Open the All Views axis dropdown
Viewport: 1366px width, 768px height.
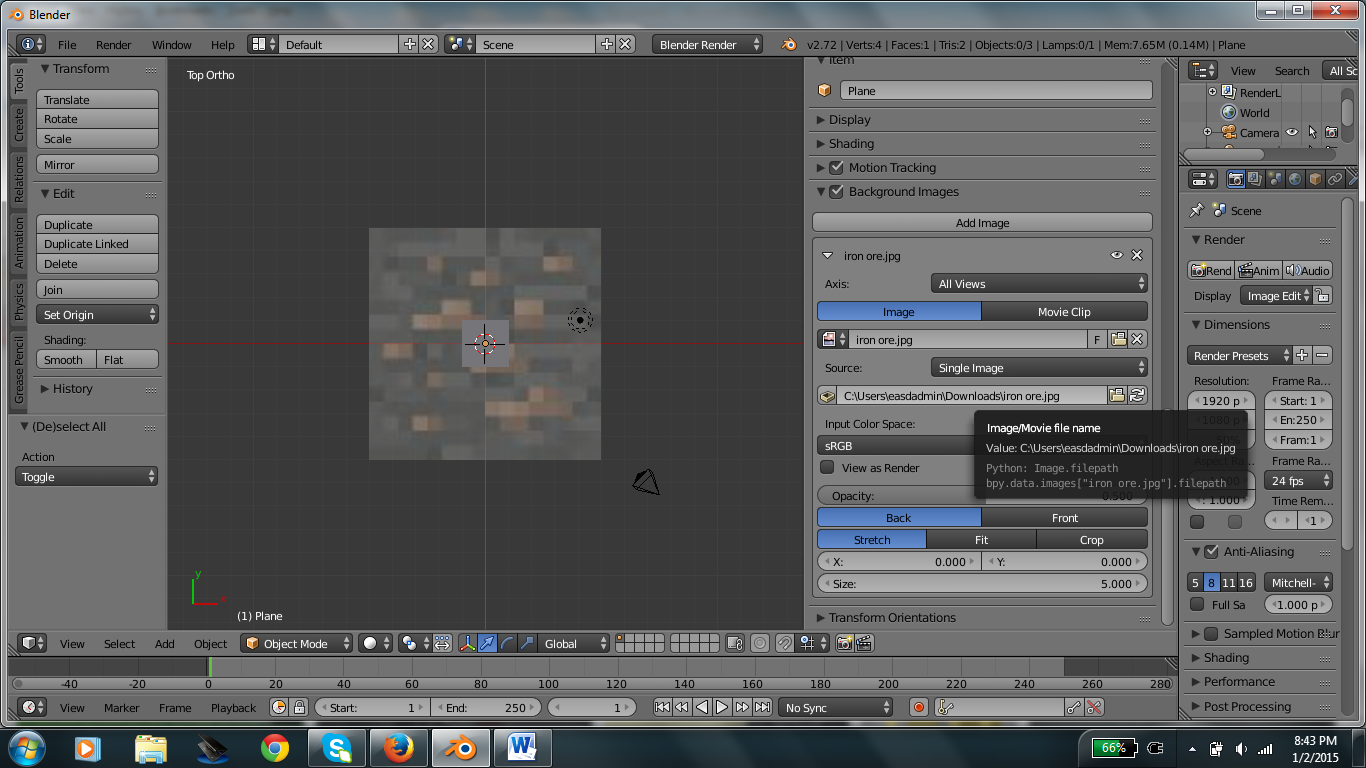click(1039, 284)
